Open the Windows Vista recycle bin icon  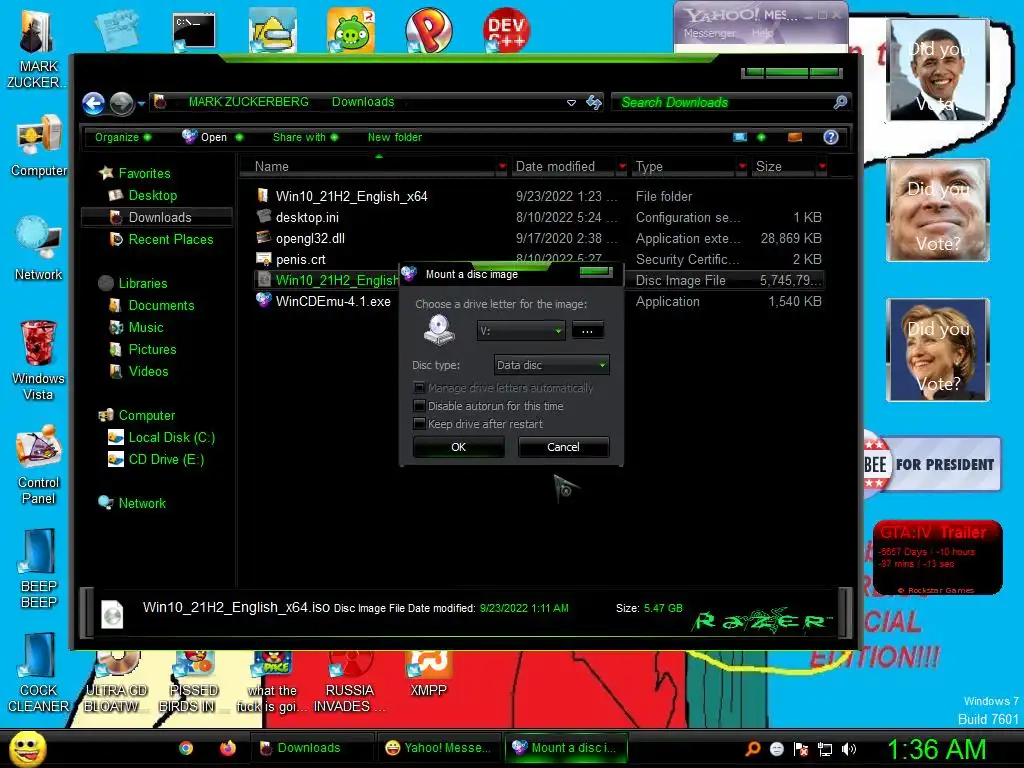(38, 360)
